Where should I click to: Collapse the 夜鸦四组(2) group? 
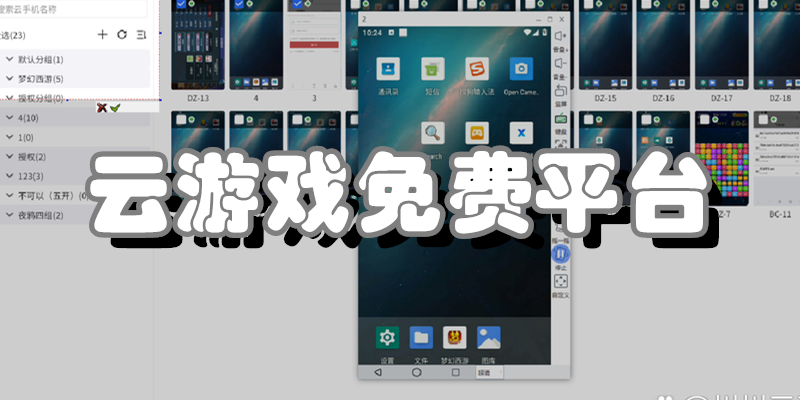click(9, 215)
